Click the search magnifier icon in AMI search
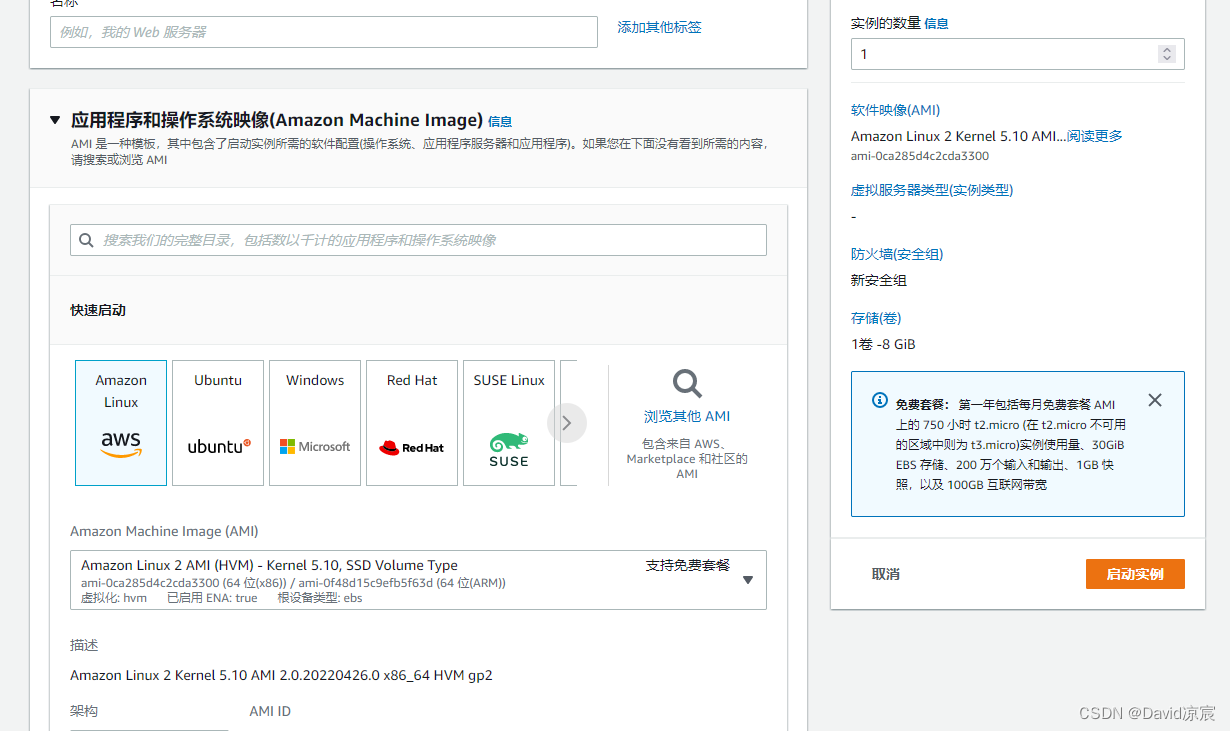Image resolution: width=1230 pixels, height=731 pixels. (87, 240)
